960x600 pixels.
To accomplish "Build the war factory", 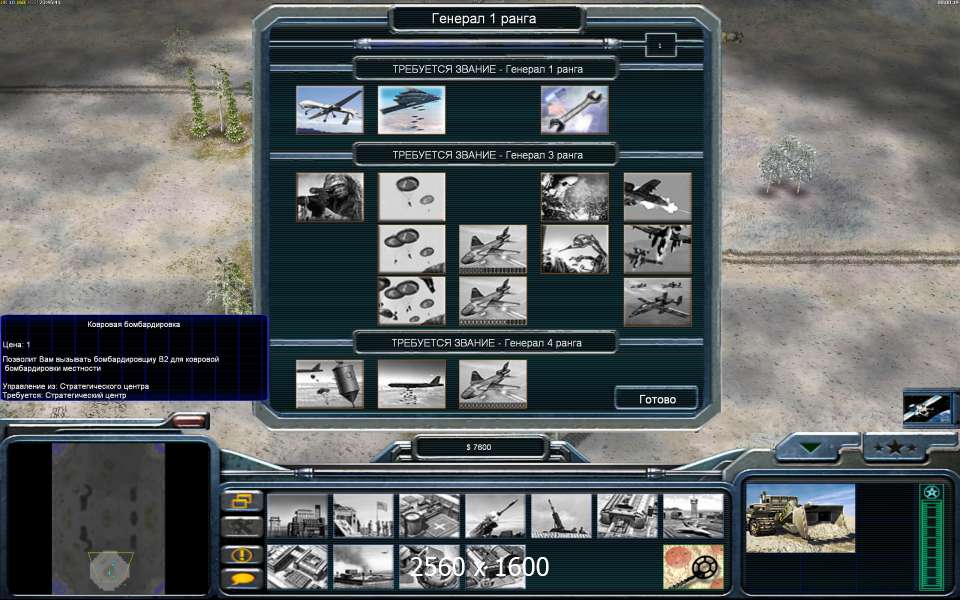I will point(628,516).
